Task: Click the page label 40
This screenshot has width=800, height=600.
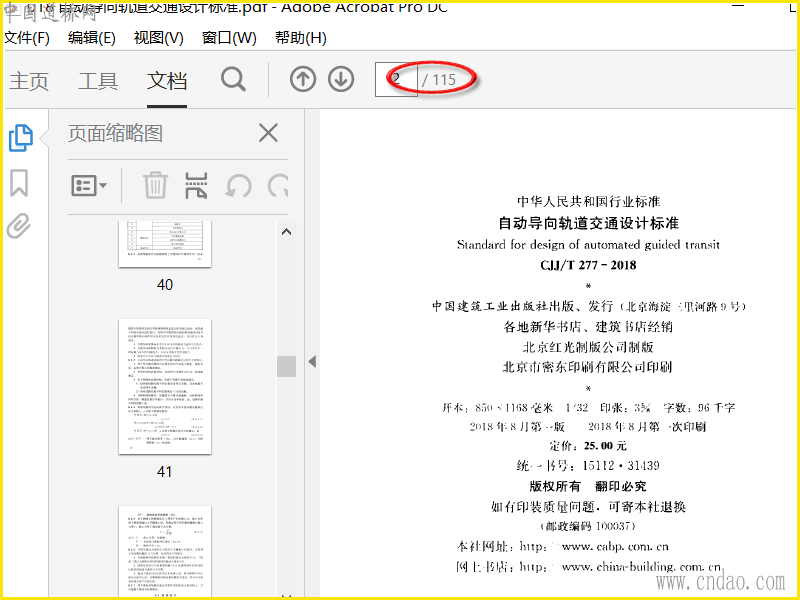Action: click(x=165, y=284)
